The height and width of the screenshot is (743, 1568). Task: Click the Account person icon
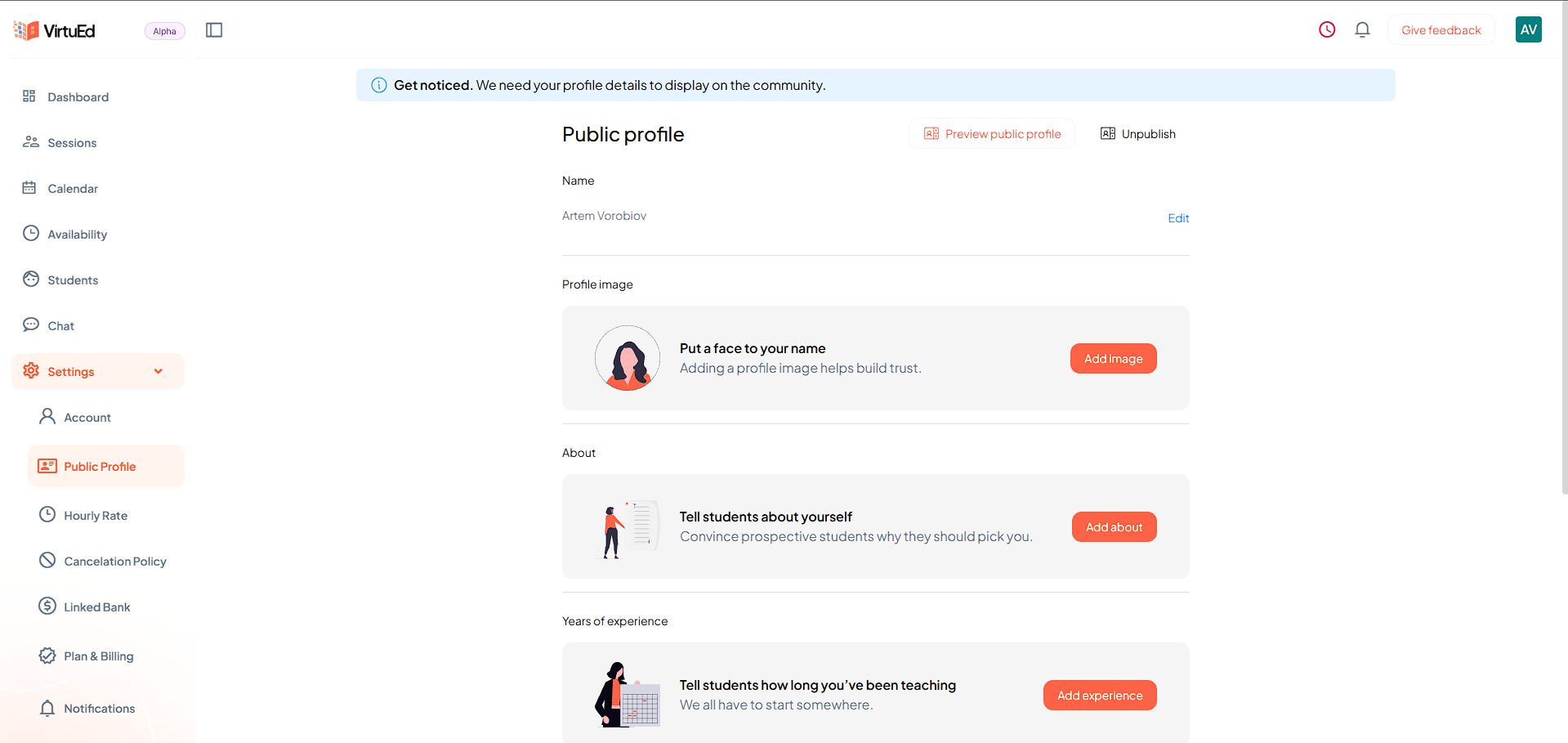(47, 417)
